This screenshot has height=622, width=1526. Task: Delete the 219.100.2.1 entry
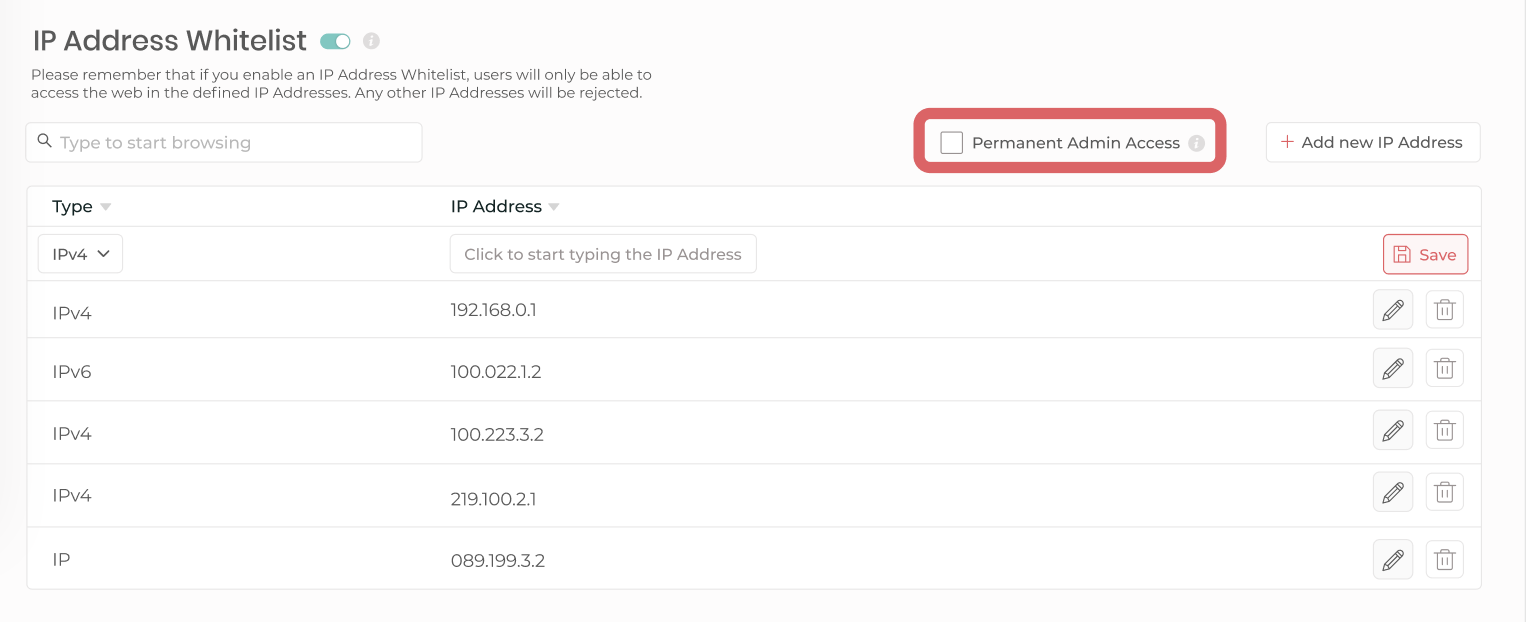(x=1444, y=492)
